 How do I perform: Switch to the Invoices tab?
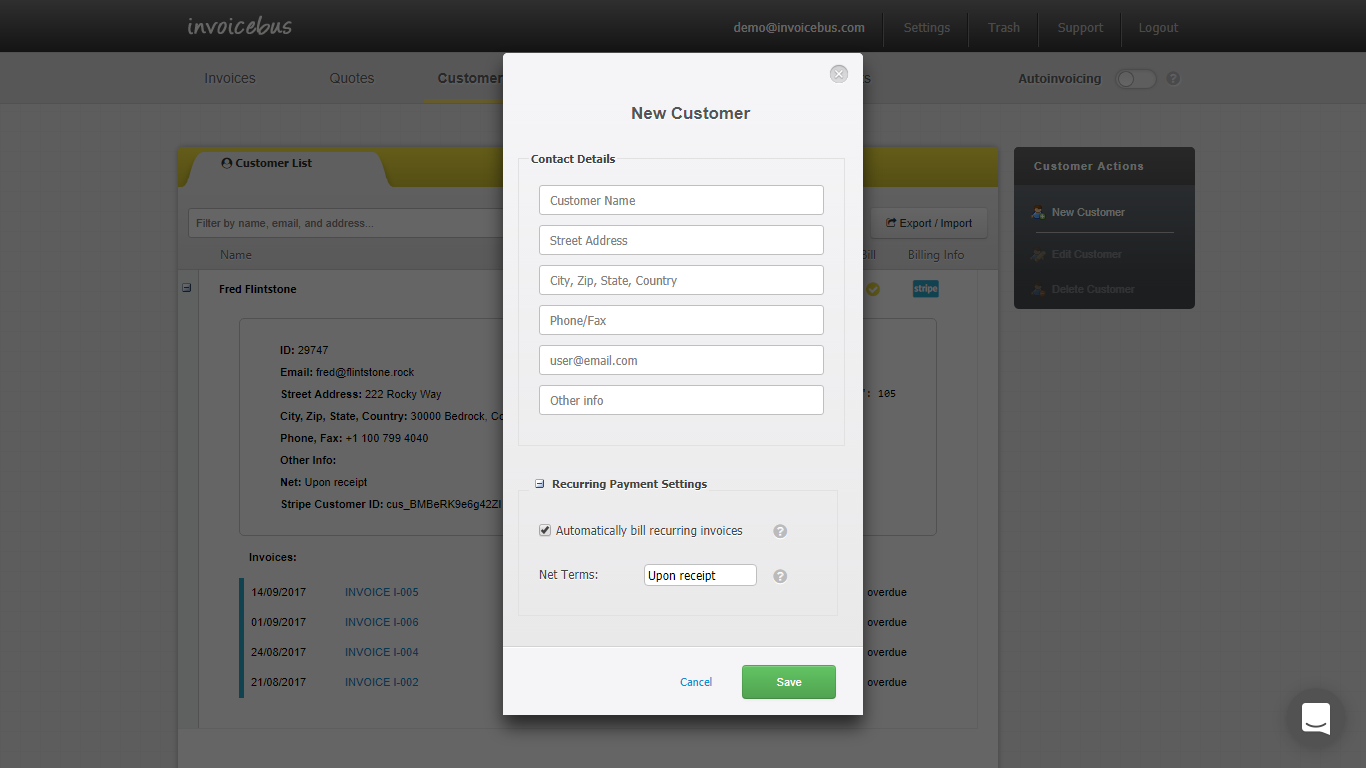pos(229,78)
